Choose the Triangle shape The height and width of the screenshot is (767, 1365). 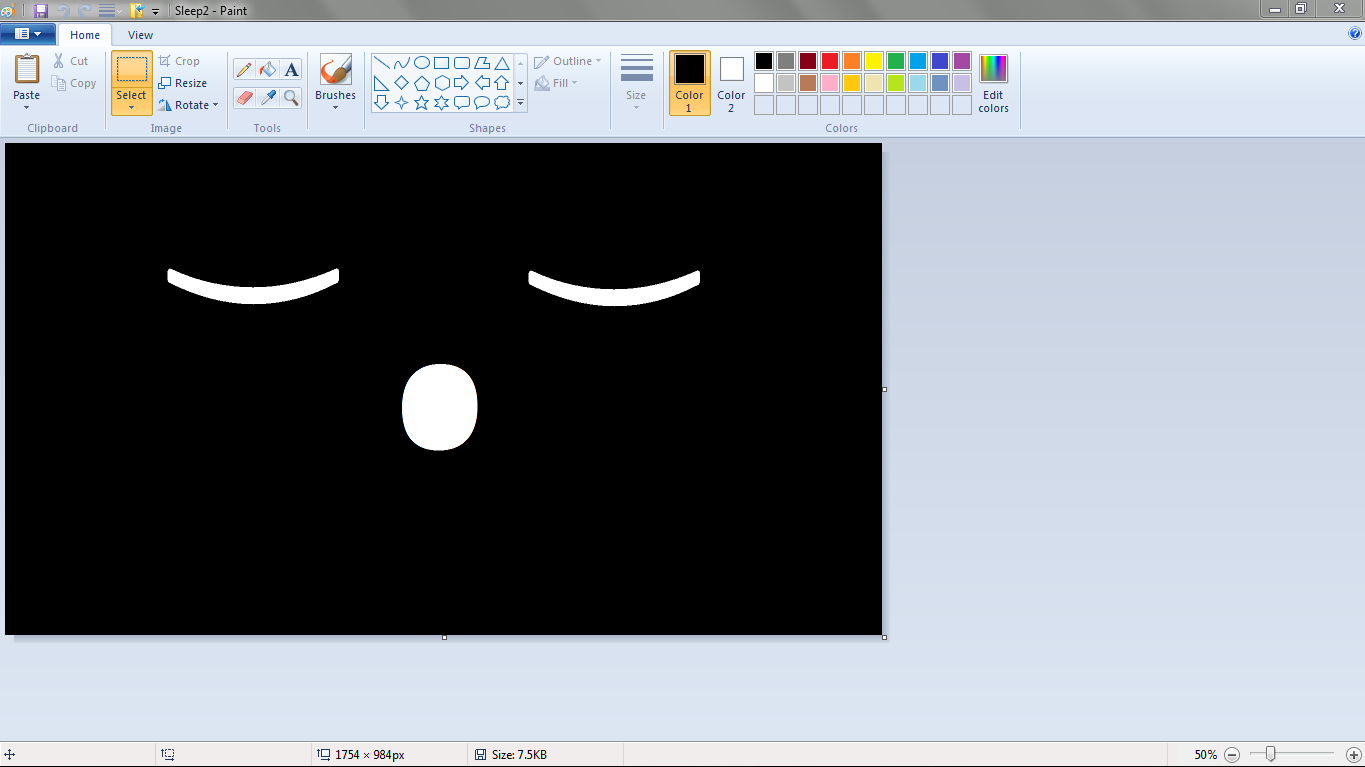(502, 62)
